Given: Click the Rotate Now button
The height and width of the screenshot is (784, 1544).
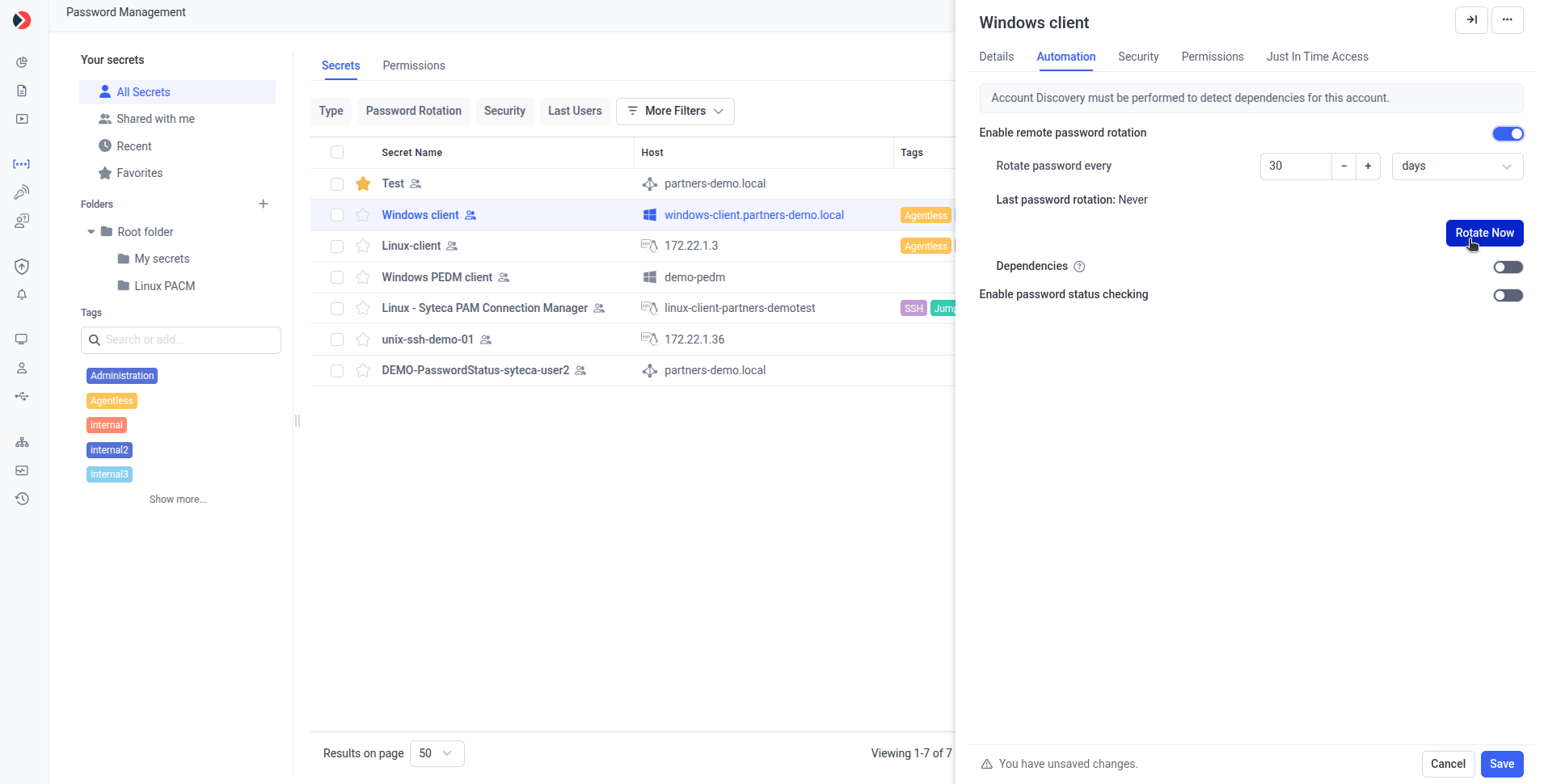Looking at the screenshot, I should pyautogui.click(x=1484, y=233).
